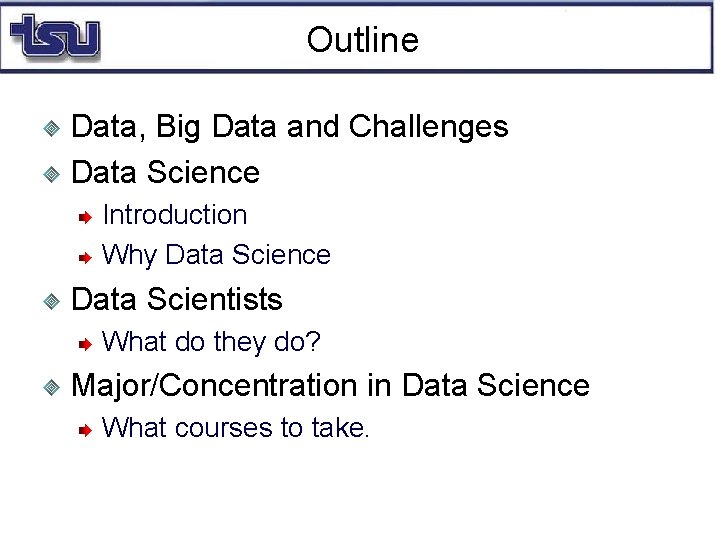The height and width of the screenshot is (540, 720).
Task: Click the TSU logo in the header
Action: click(x=54, y=37)
